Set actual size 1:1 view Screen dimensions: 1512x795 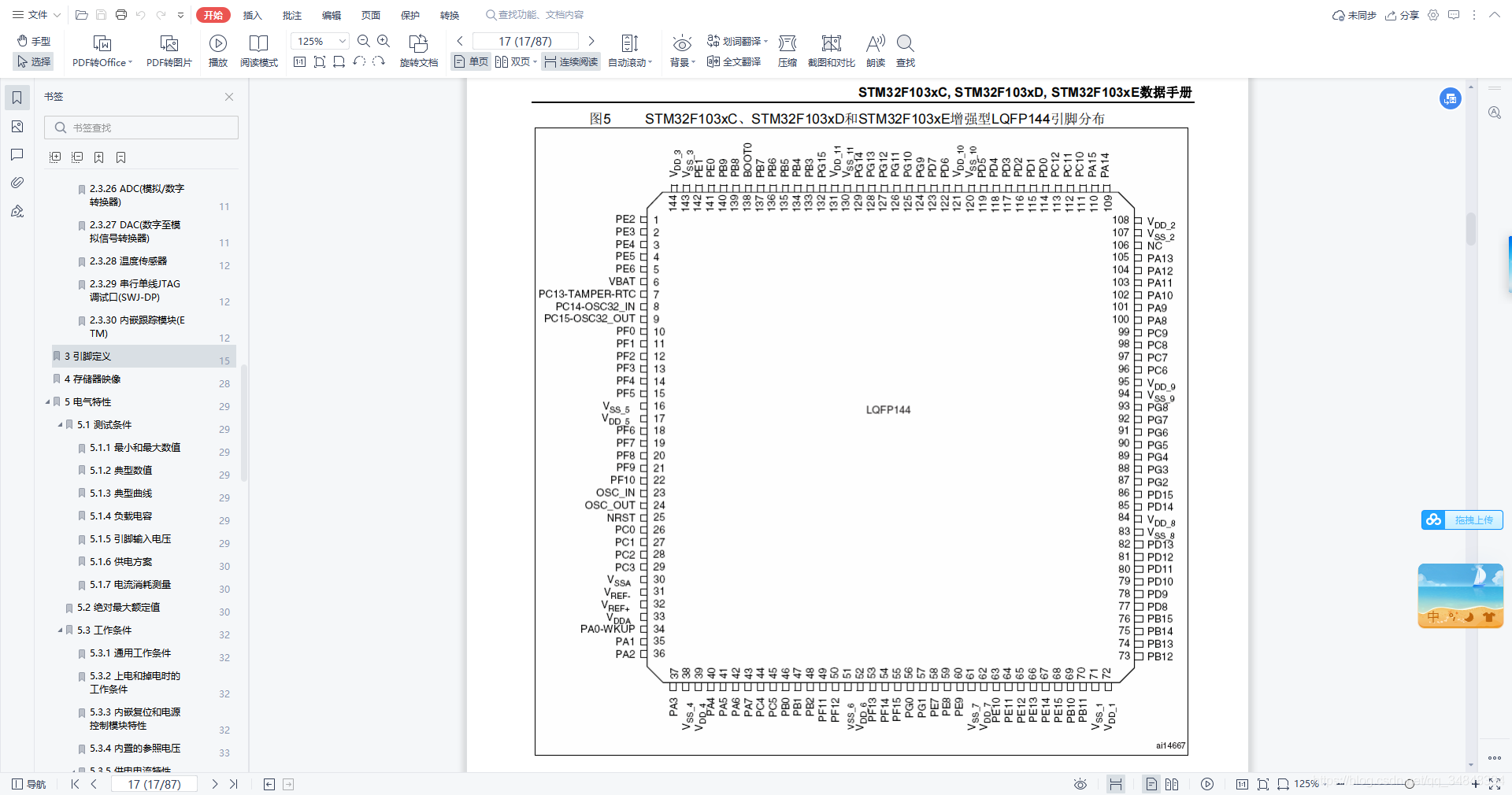(x=299, y=61)
